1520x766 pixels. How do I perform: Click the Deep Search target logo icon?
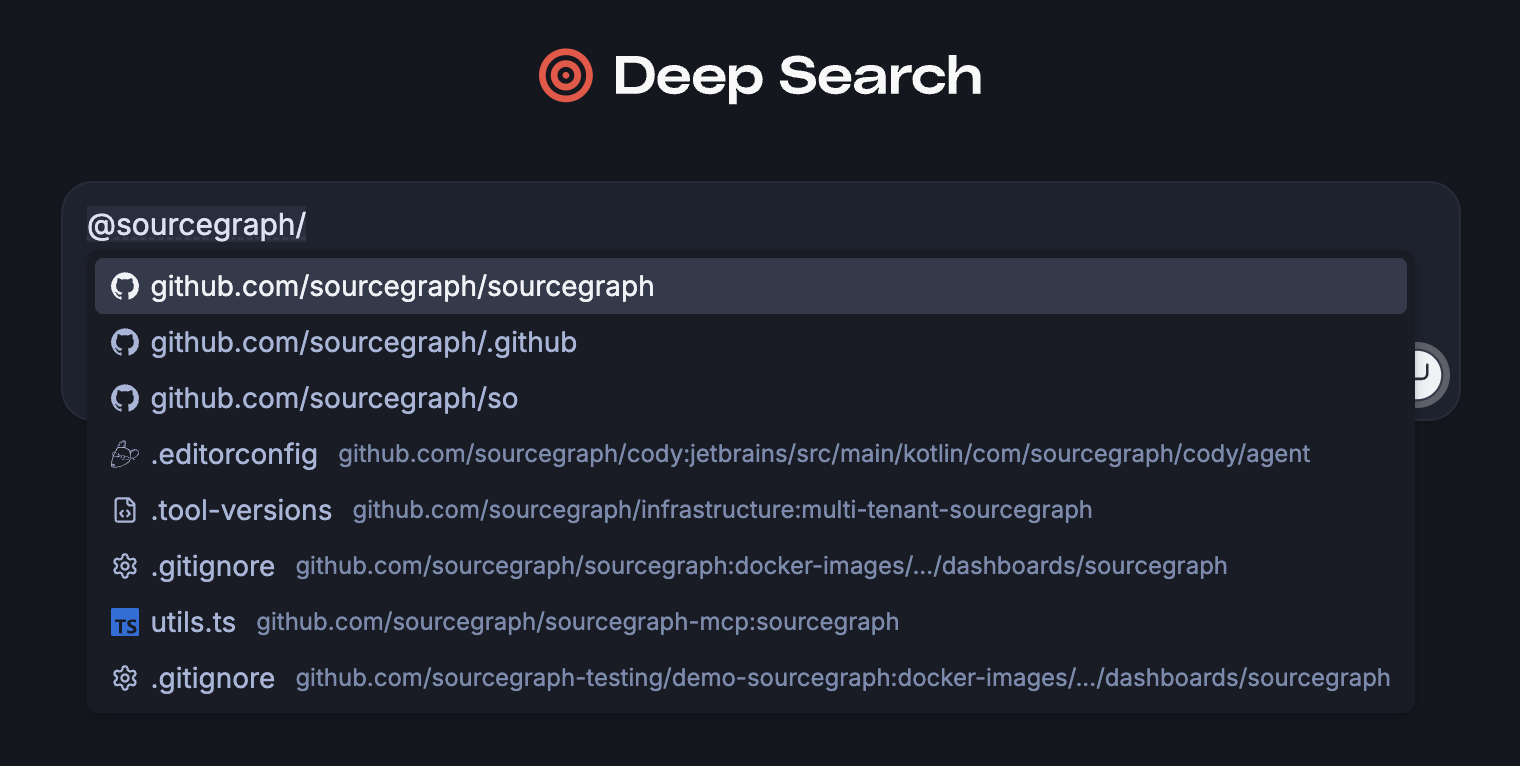tap(566, 76)
